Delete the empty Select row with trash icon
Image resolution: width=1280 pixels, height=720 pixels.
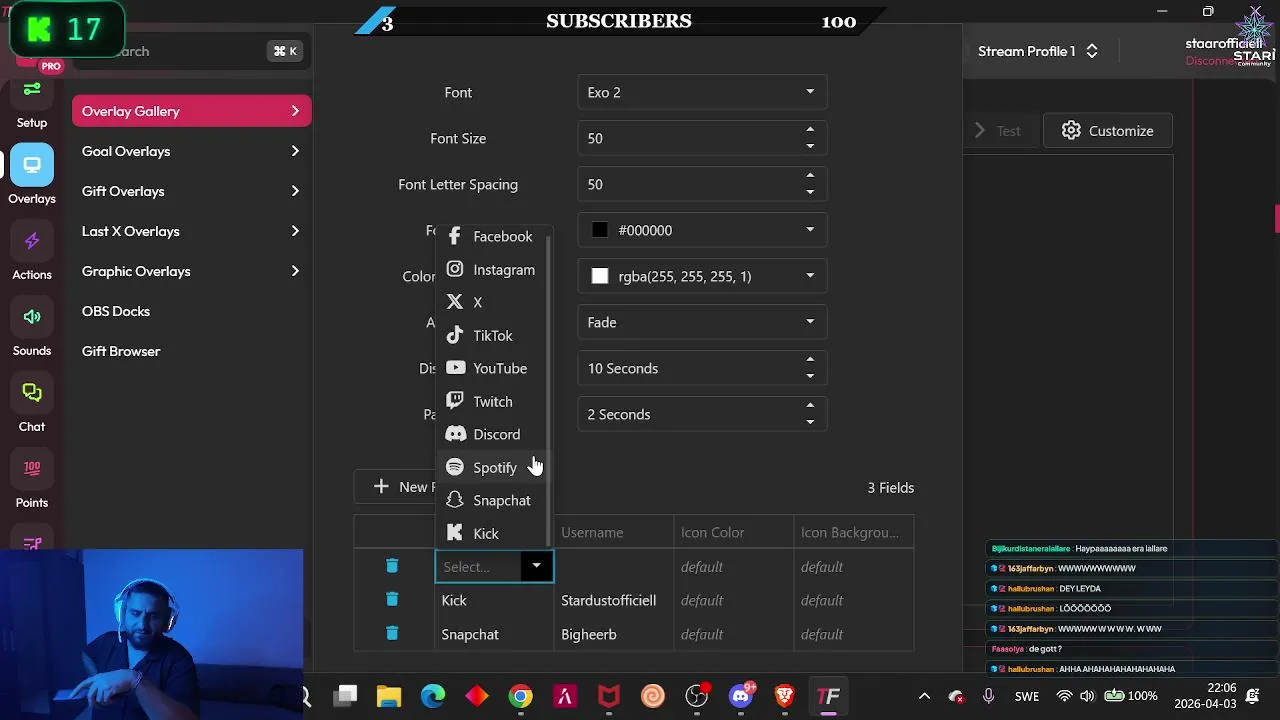tap(392, 566)
